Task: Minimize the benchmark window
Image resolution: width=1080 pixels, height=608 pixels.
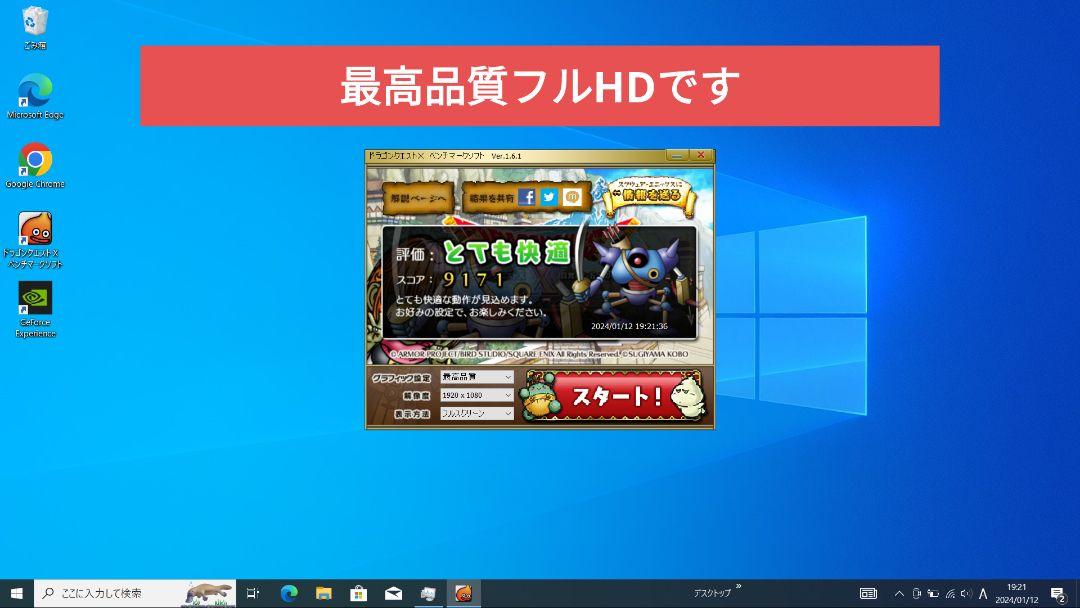Action: [676, 156]
